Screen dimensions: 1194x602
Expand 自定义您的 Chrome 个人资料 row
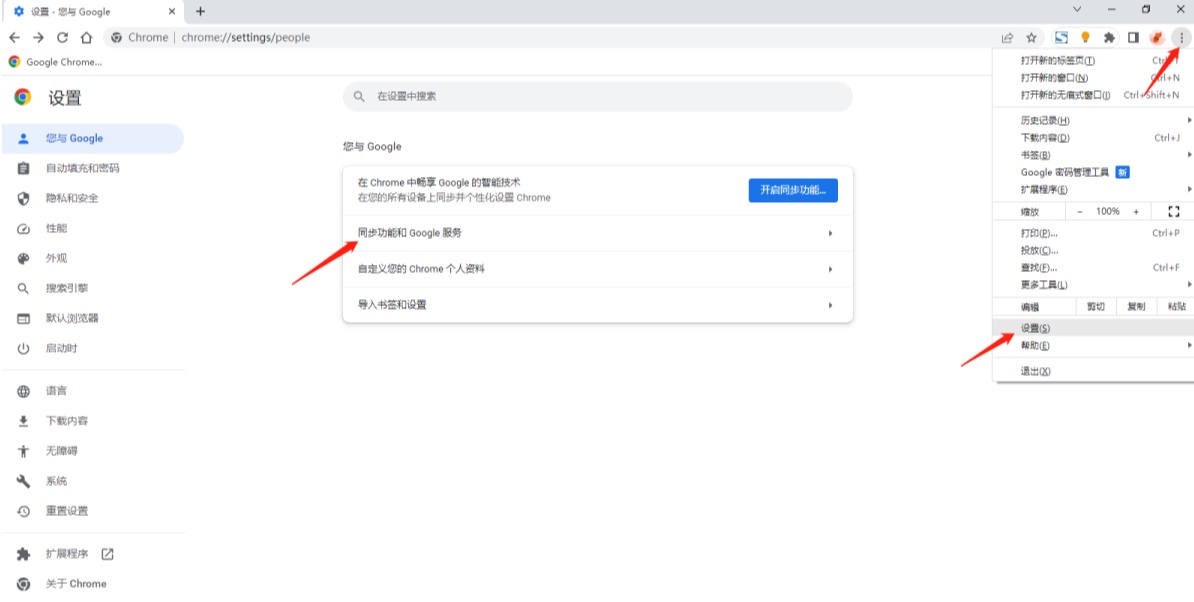point(598,269)
